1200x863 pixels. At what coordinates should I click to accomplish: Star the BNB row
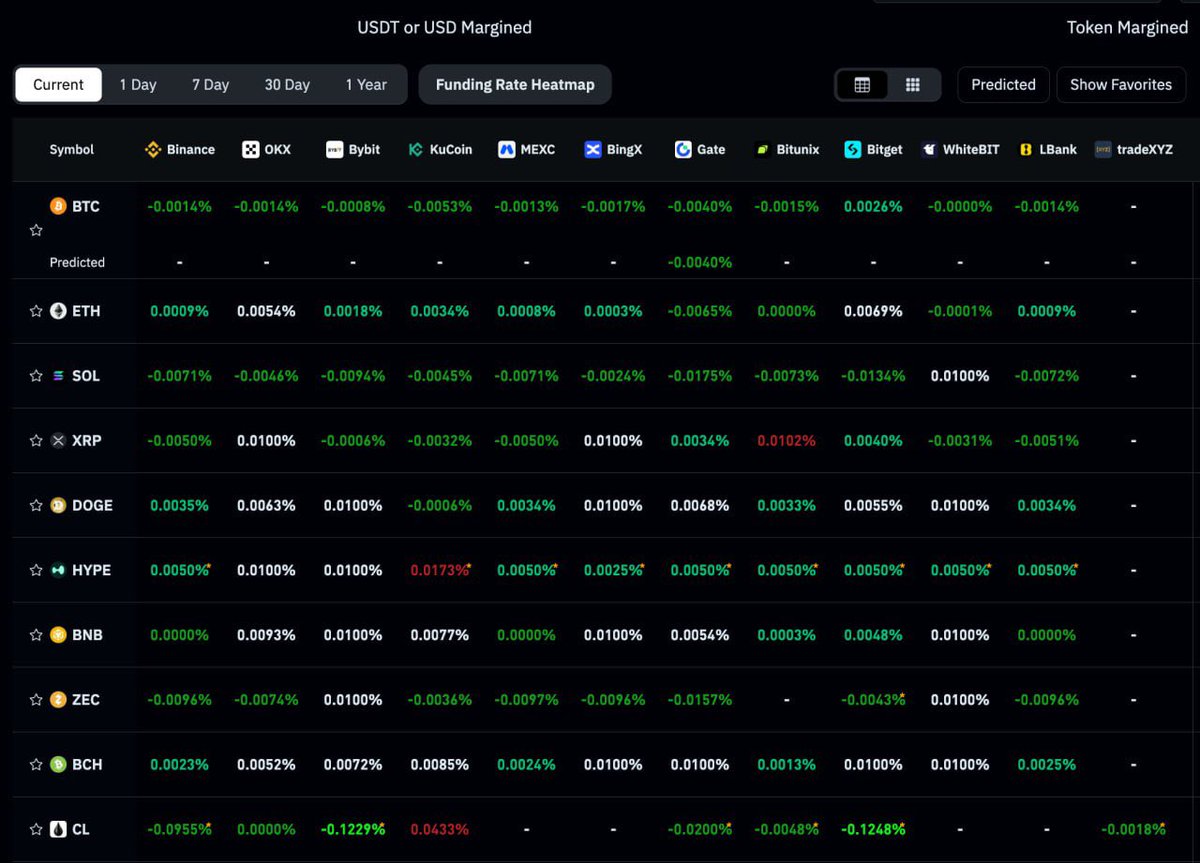(x=36, y=635)
